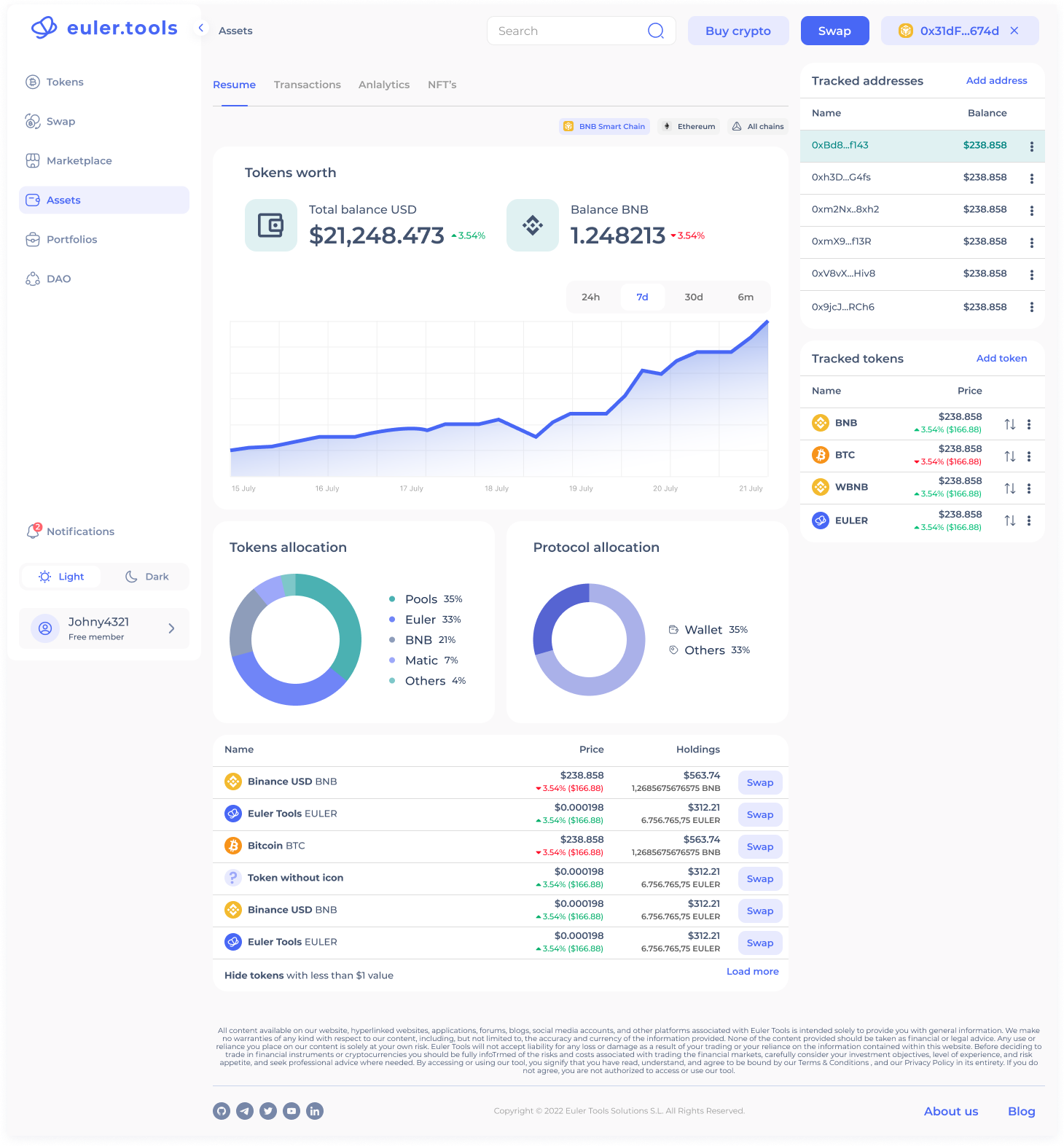
Task: Disconnect wallet 0x31dF...674d with X
Action: coord(1014,31)
